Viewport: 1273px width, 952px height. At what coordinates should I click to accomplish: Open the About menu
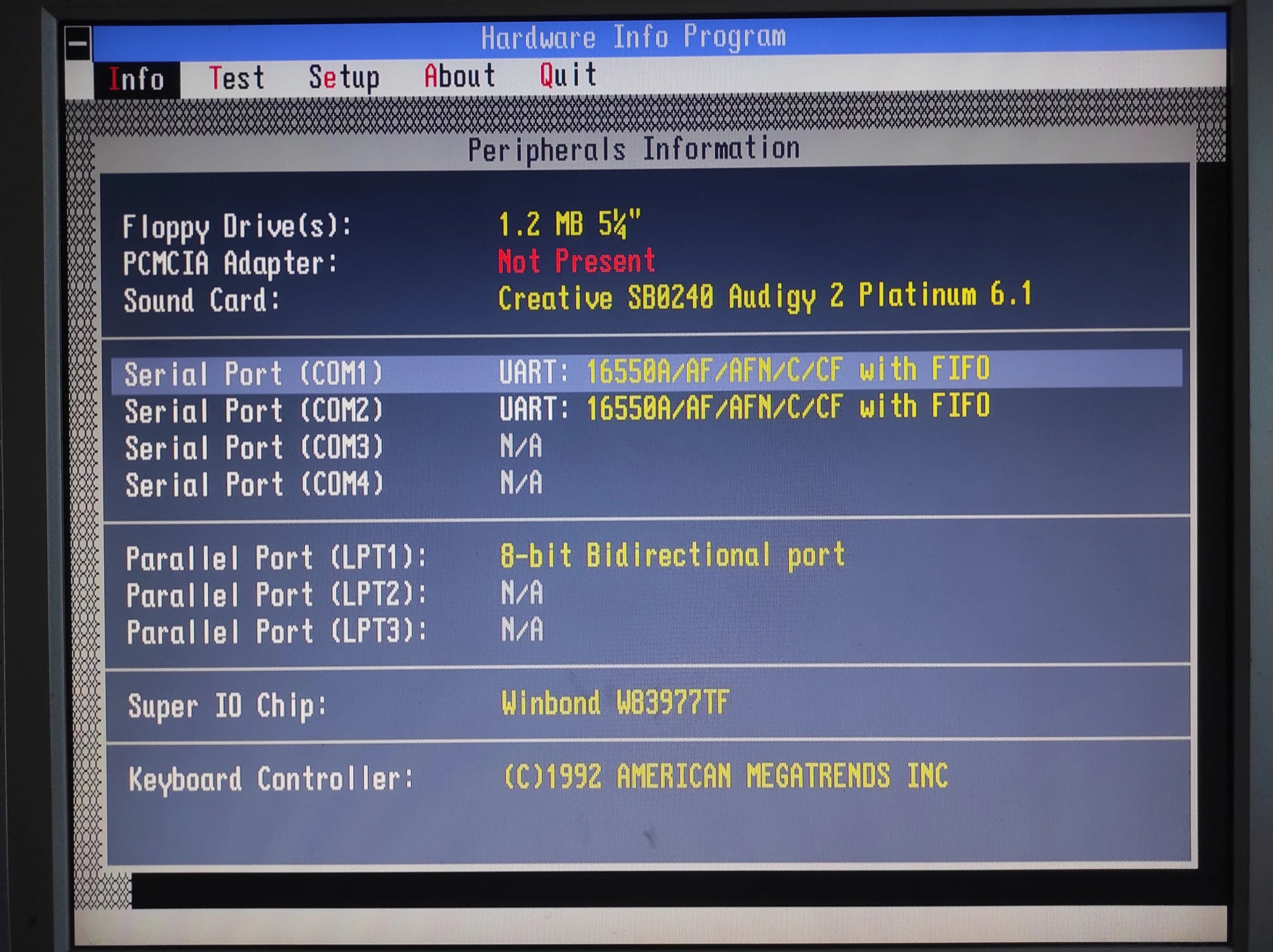(x=459, y=76)
